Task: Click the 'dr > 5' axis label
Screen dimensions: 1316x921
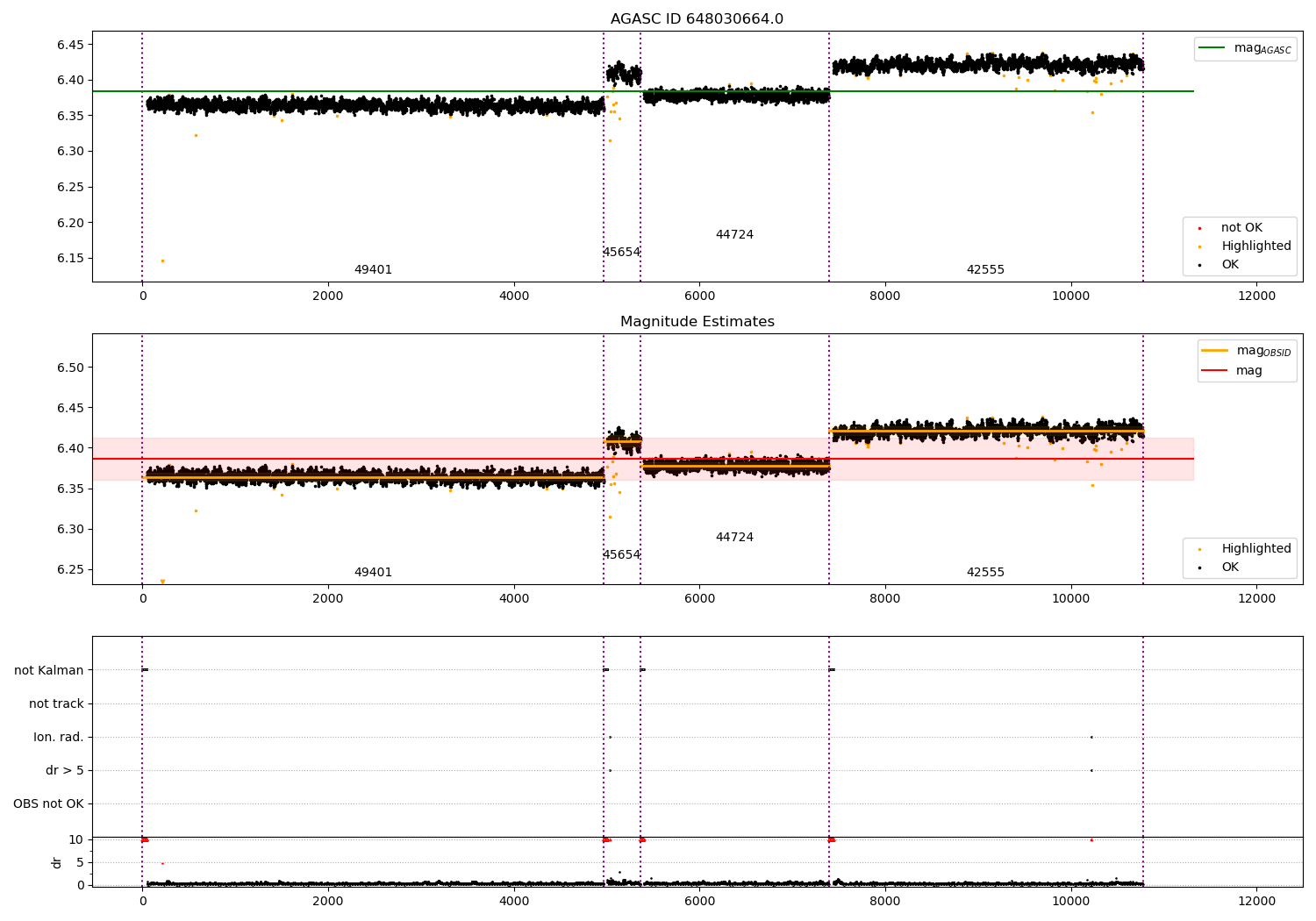Action: click(x=65, y=771)
